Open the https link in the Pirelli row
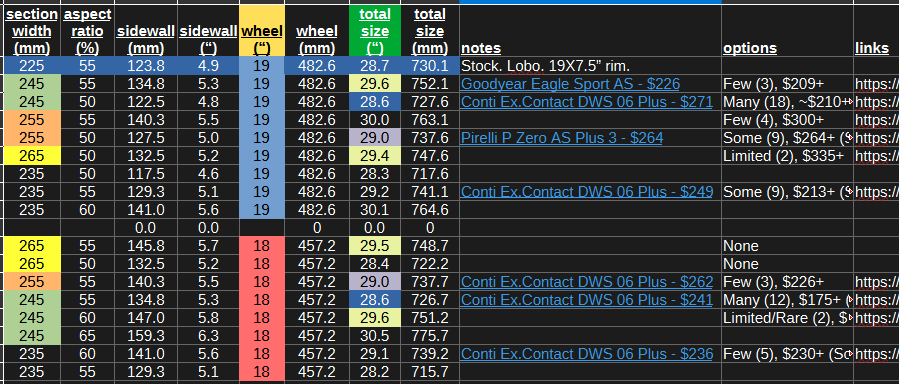Screen dimensions: 899x384 (877, 138)
